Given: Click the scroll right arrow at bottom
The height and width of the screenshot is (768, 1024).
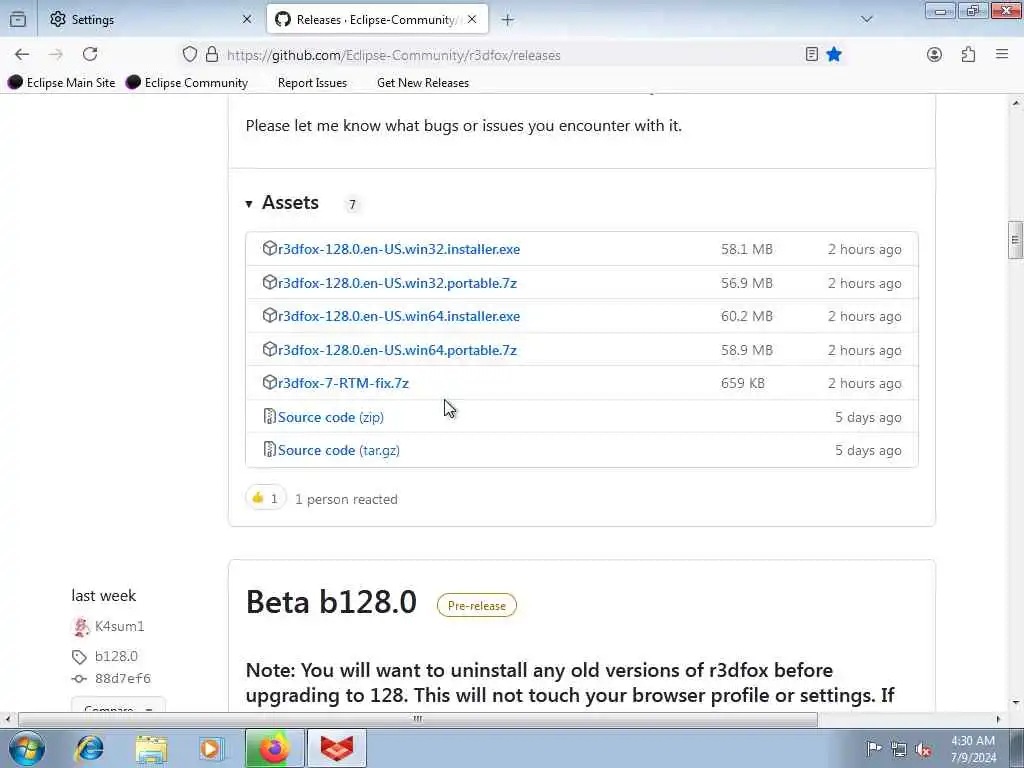Looking at the screenshot, I should [998, 719].
